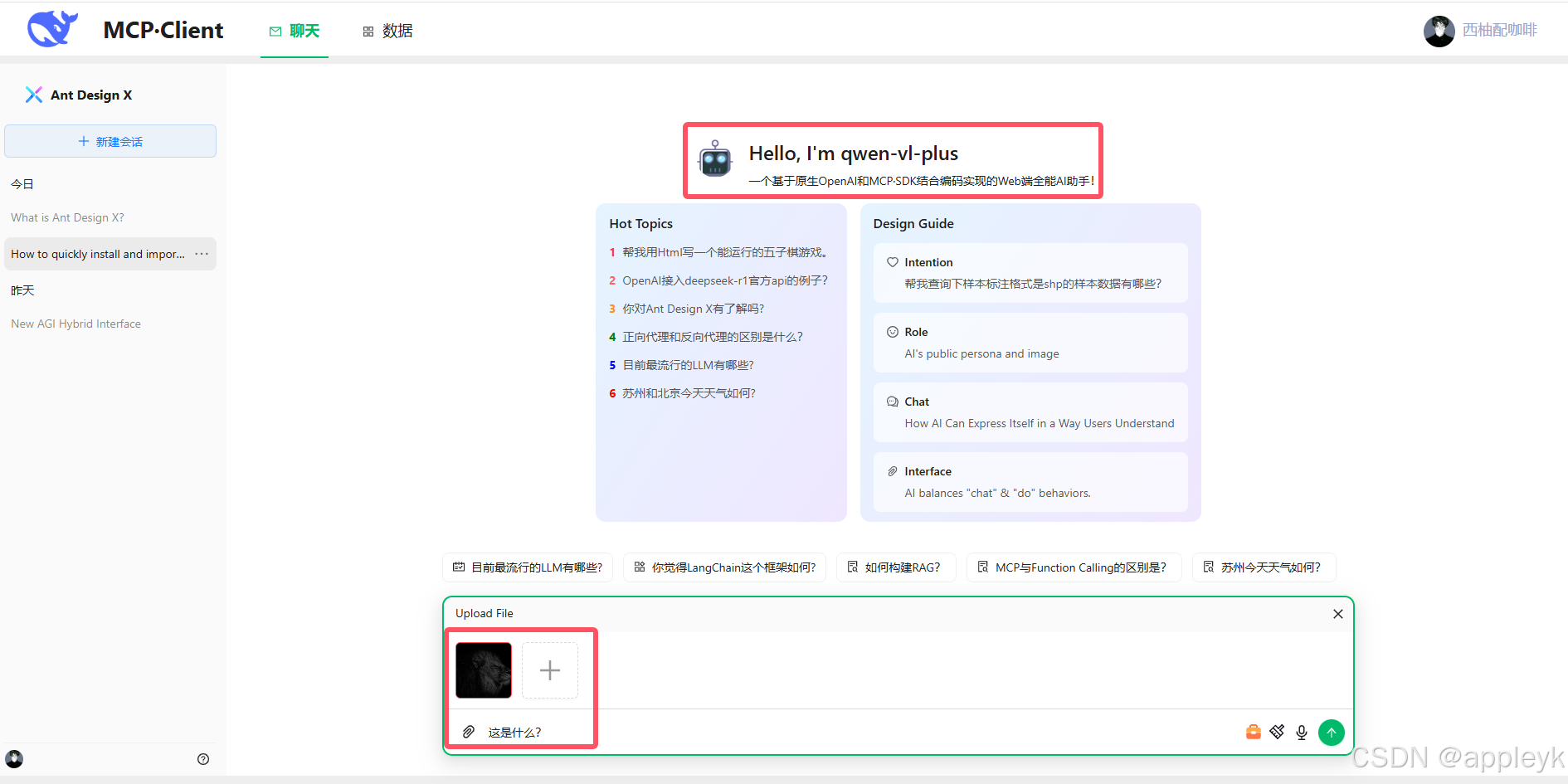
Task: Click prompt chip 目前最流行的LLM有哪些
Action: tap(528, 567)
